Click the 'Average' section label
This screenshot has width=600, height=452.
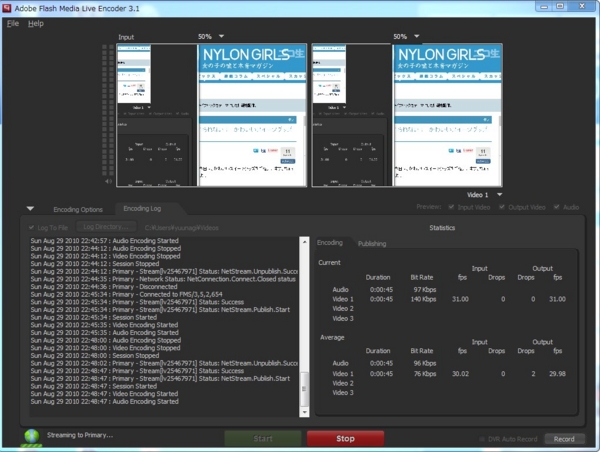[332, 338]
